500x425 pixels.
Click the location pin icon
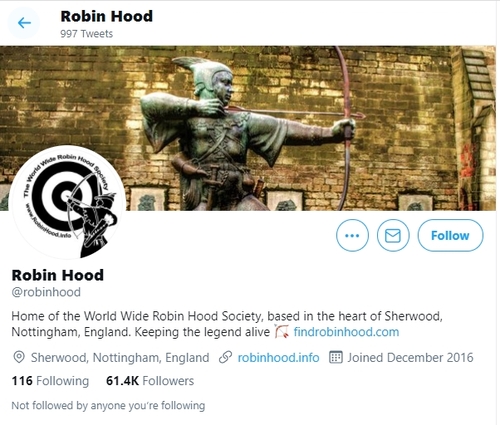click(x=19, y=357)
